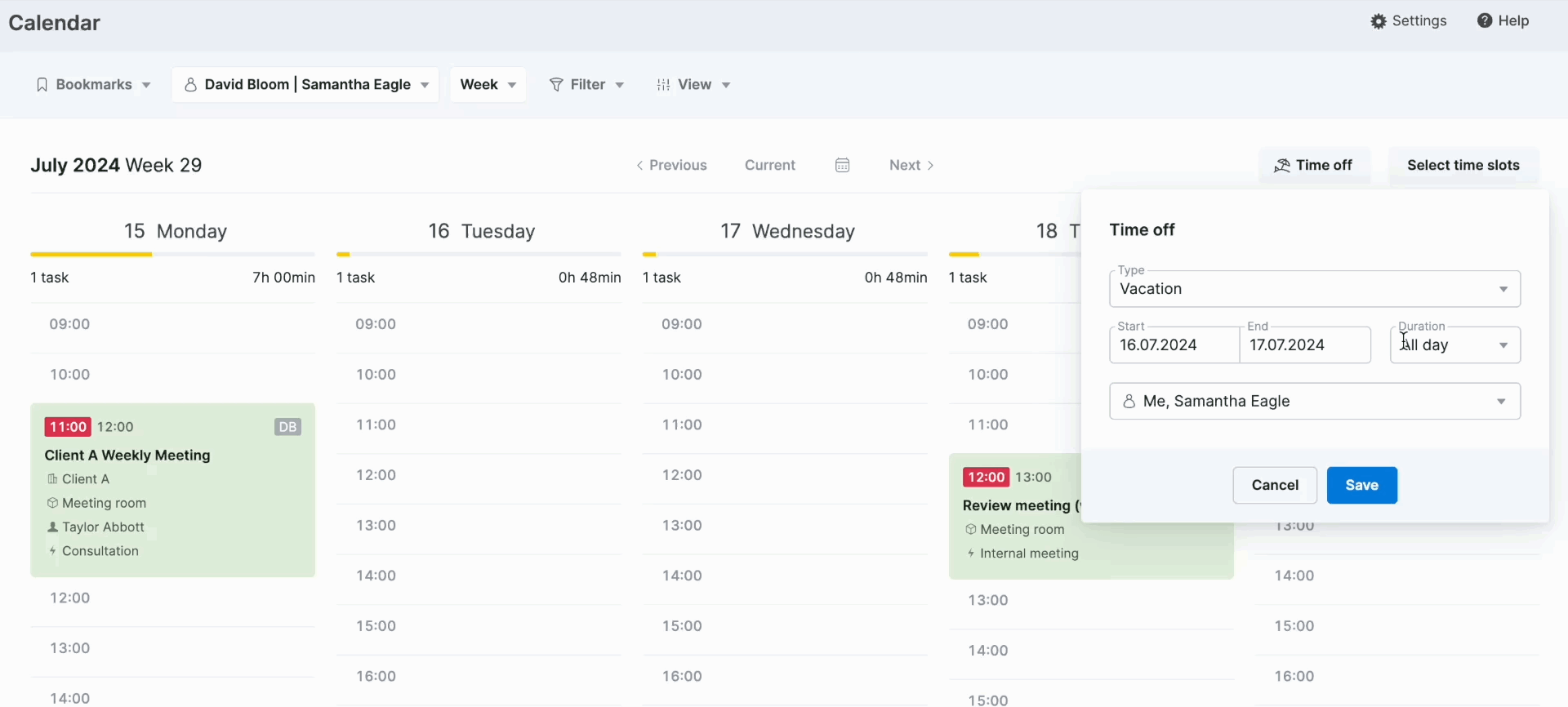Jump to Current week
Screen dimensions: 1568x707
click(x=770, y=166)
